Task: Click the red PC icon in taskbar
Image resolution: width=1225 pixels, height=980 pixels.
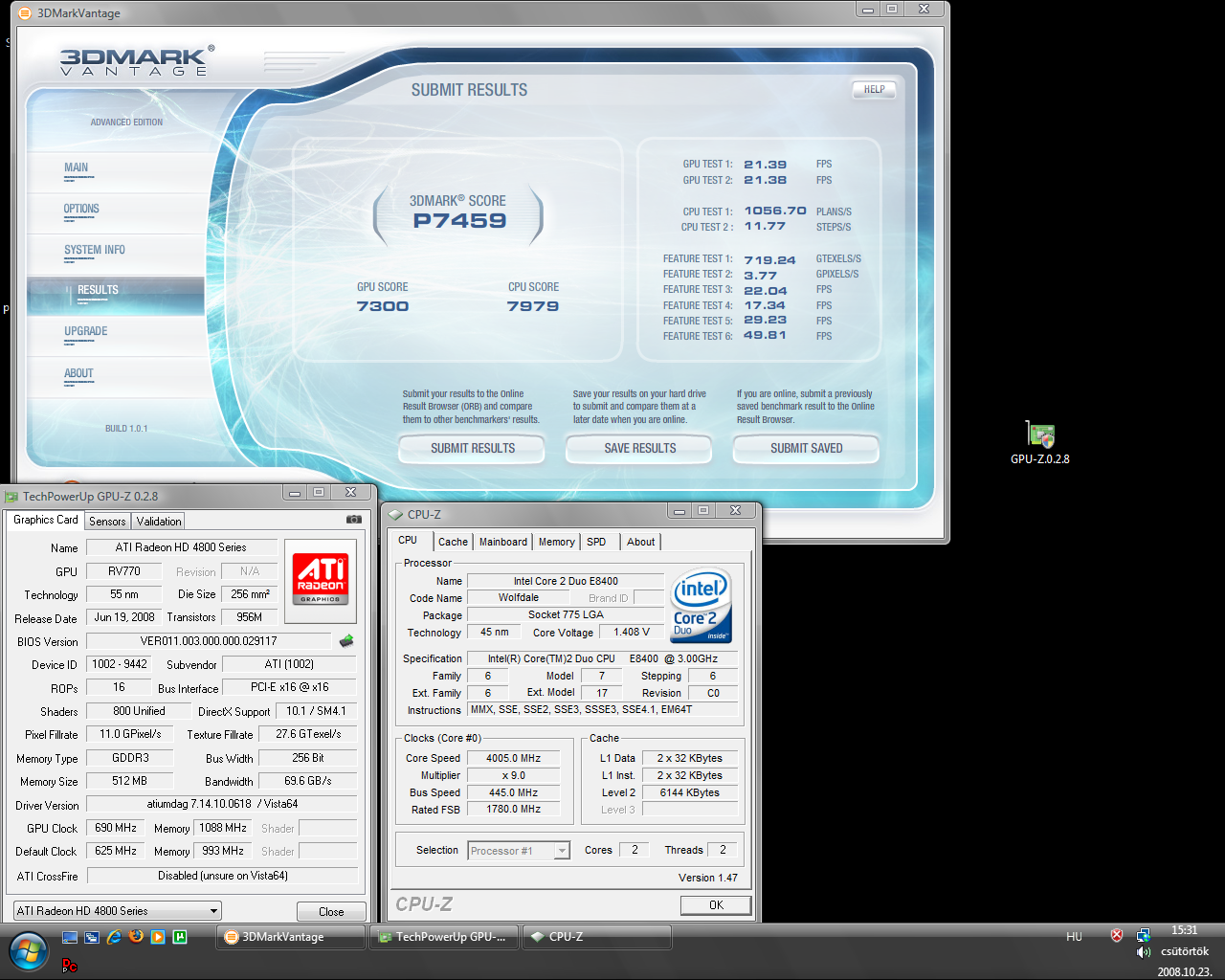Action: point(69,965)
